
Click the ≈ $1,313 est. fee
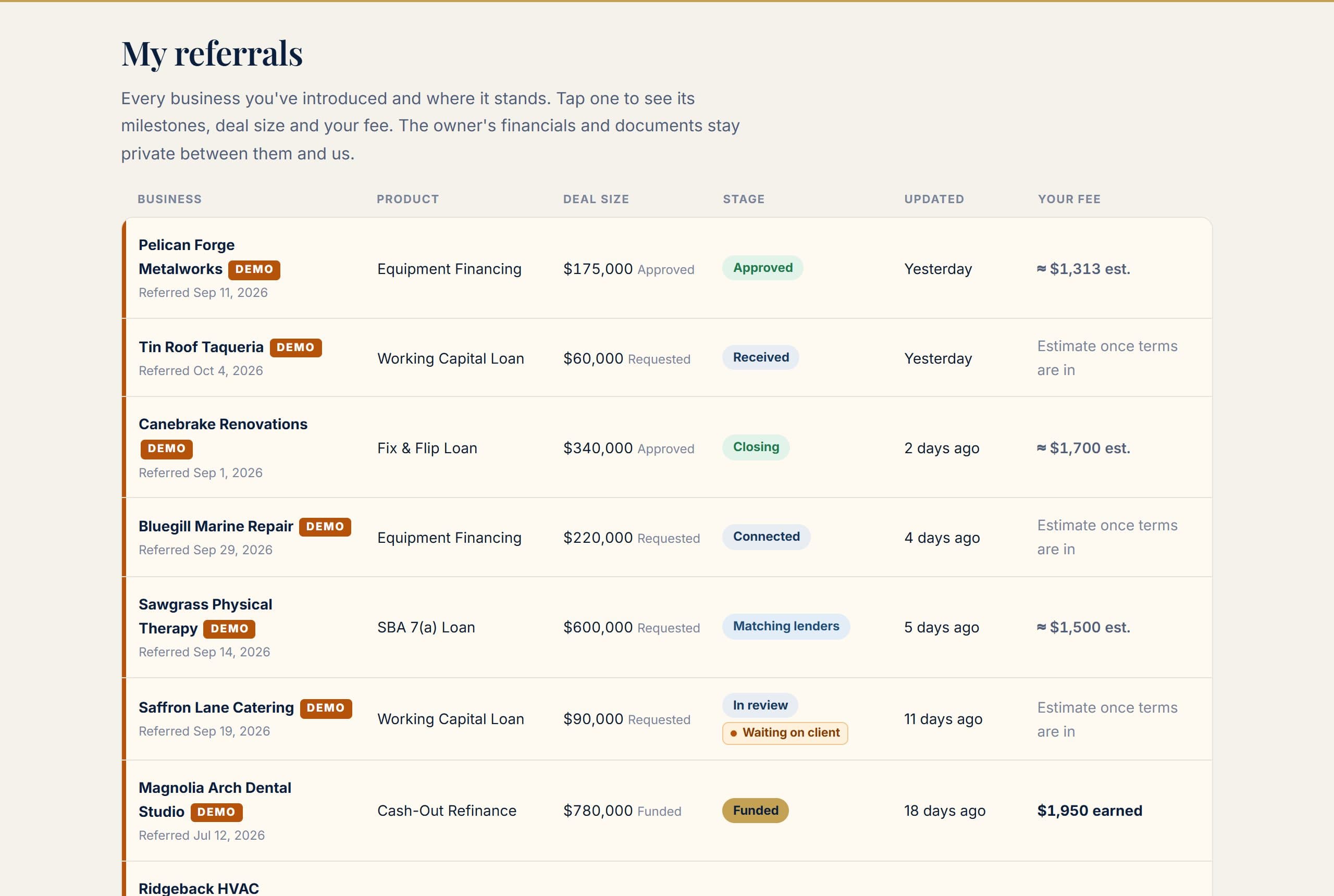click(1083, 269)
